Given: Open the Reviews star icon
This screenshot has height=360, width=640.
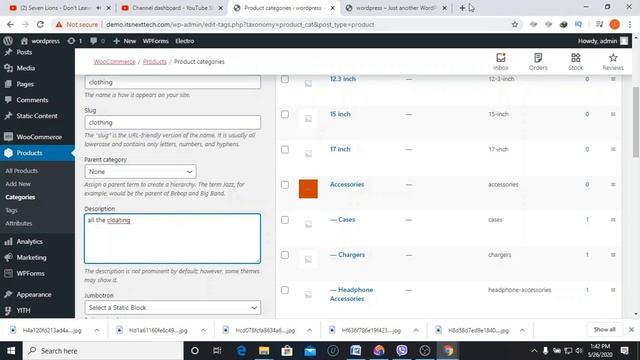Looking at the screenshot, I should click(613, 62).
